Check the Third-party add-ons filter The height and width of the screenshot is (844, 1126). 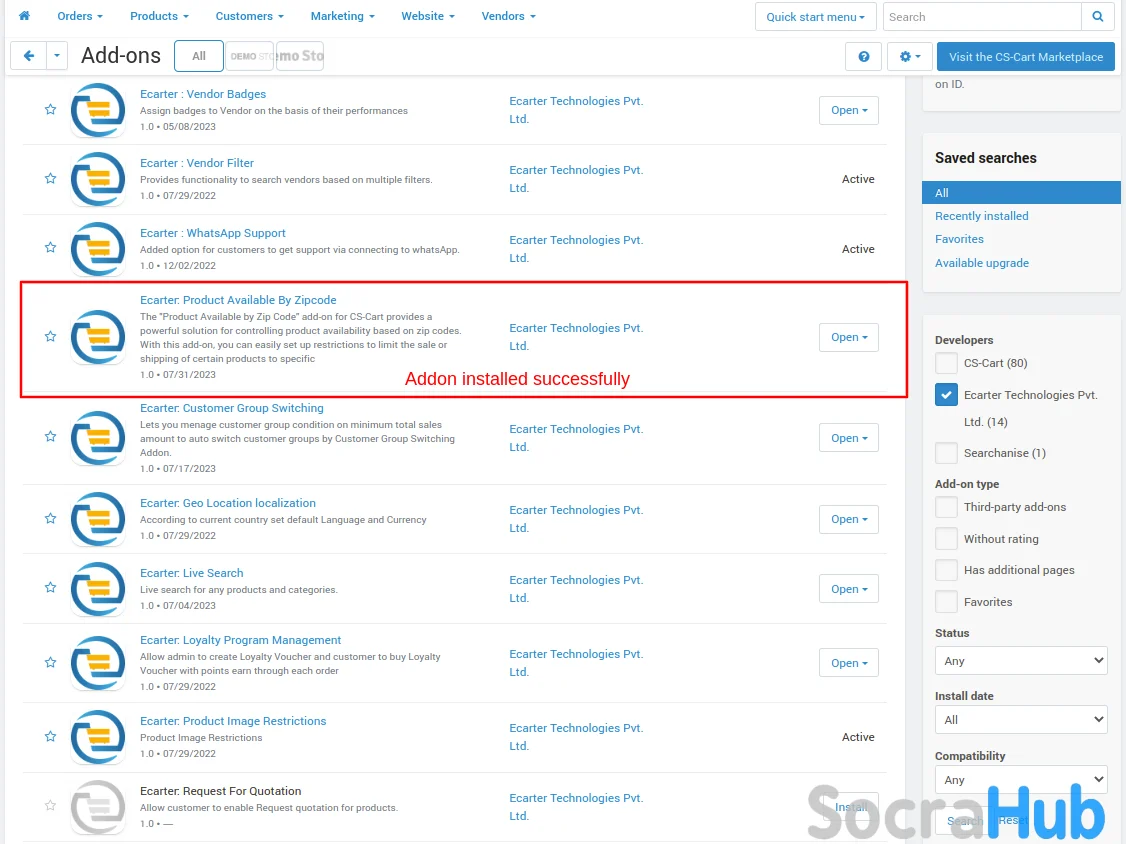(946, 507)
